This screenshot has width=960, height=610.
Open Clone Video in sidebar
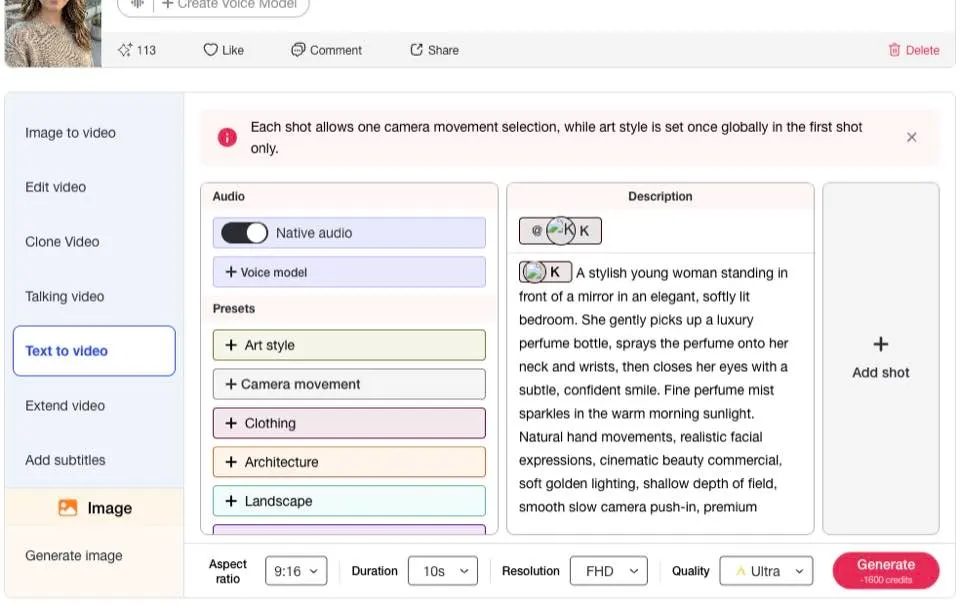tap(62, 242)
